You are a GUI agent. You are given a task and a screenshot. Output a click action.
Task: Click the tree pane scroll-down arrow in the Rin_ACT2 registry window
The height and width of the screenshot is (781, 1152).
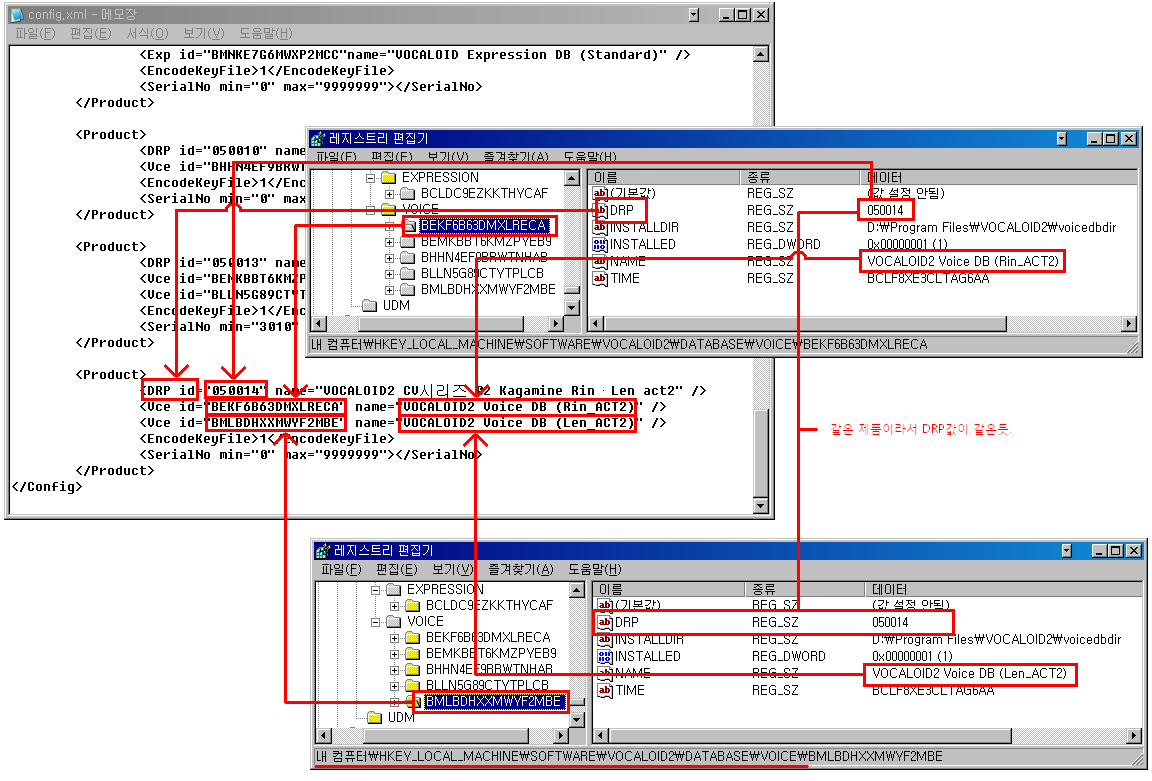(x=572, y=308)
